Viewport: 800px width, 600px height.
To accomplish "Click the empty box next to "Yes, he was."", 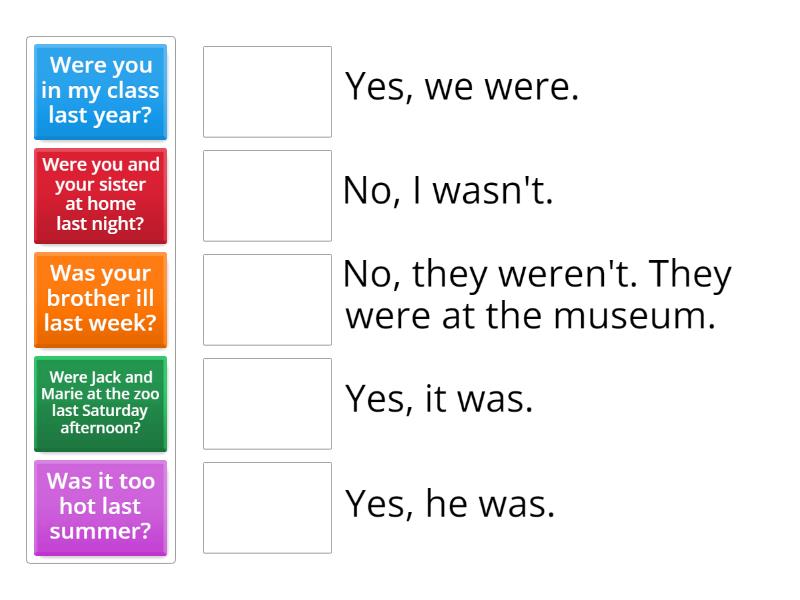I will [x=267, y=508].
